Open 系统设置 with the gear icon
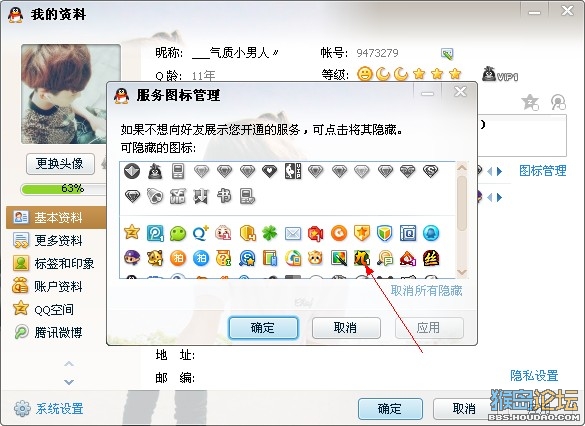Viewport: 585px width, 426px height. coord(49,408)
